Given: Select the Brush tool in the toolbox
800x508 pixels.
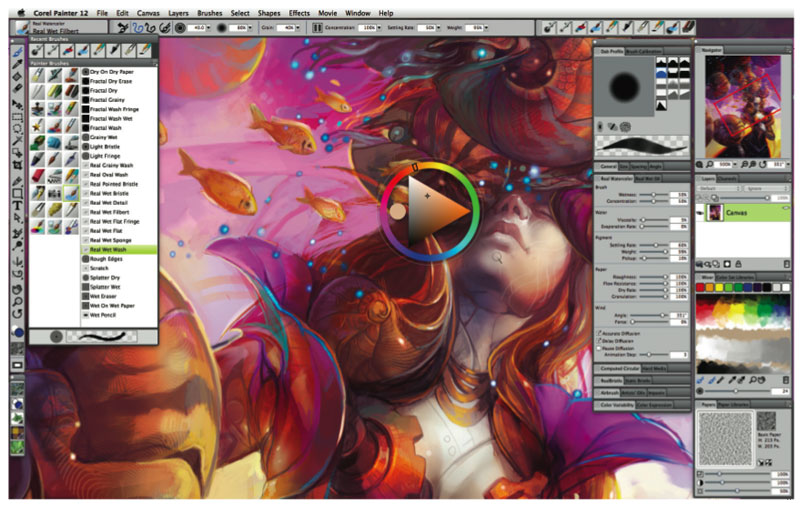Looking at the screenshot, I should 18,50.
